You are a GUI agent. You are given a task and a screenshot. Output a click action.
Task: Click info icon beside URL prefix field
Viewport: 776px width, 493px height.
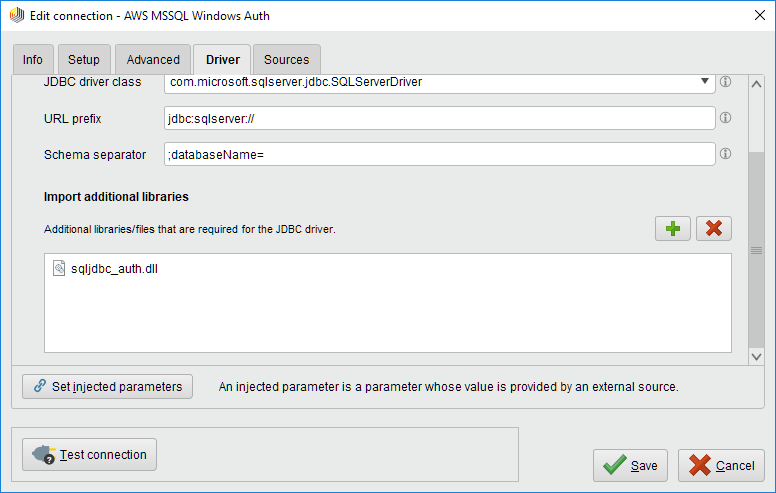click(726, 118)
